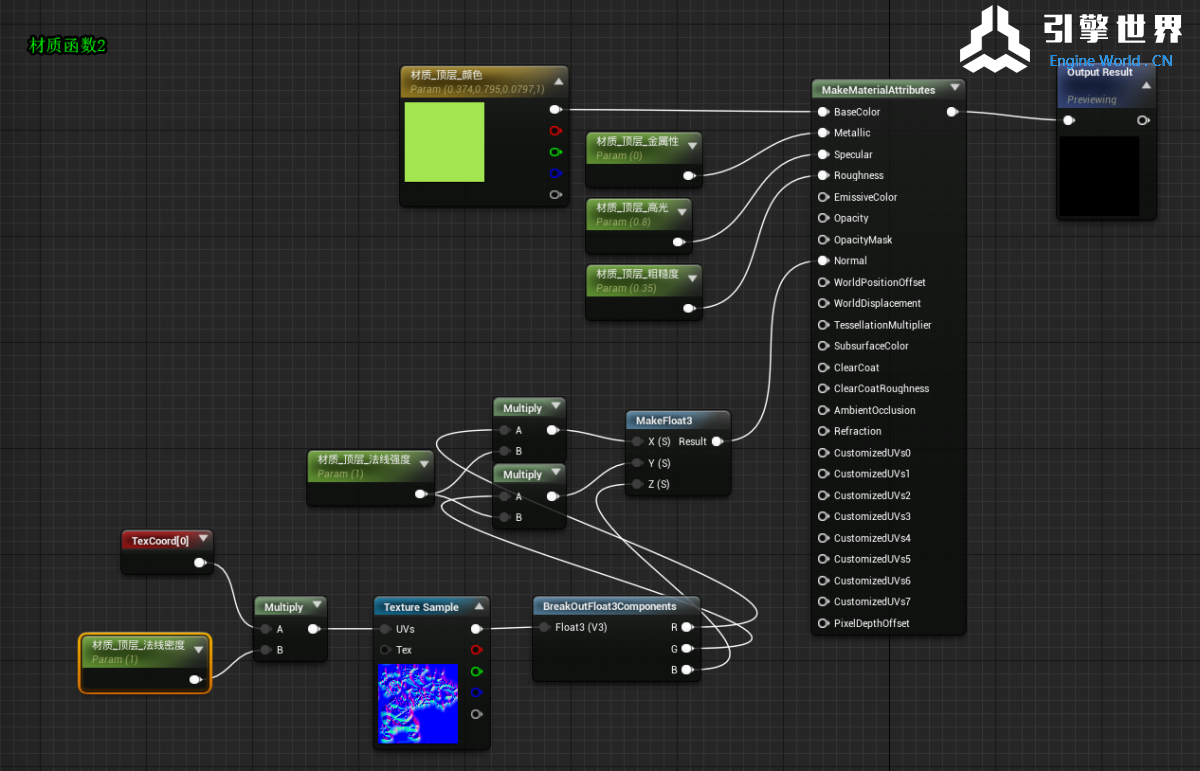The height and width of the screenshot is (771, 1200).
Task: Select the 材质_顶层_法线密度 parameter node
Action: coord(138,646)
